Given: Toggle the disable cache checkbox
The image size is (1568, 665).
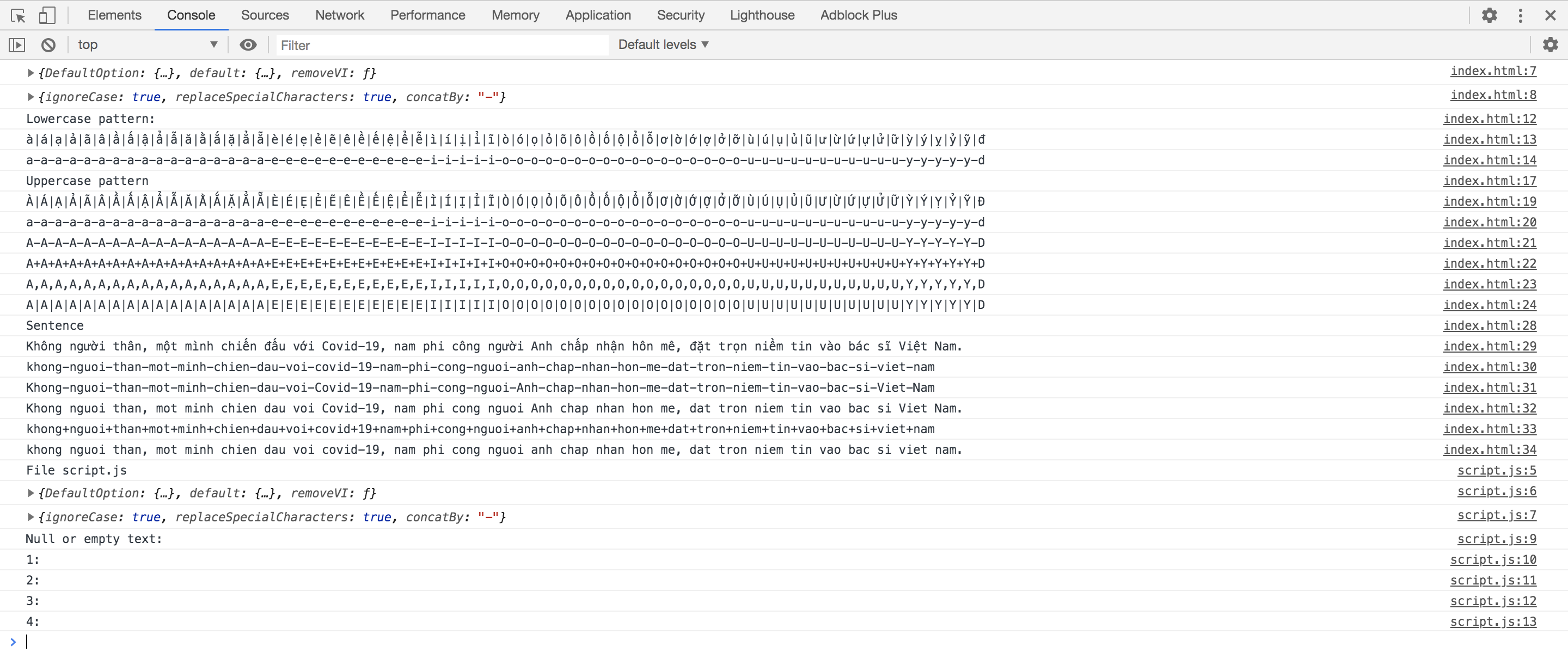Looking at the screenshot, I should point(337,14).
